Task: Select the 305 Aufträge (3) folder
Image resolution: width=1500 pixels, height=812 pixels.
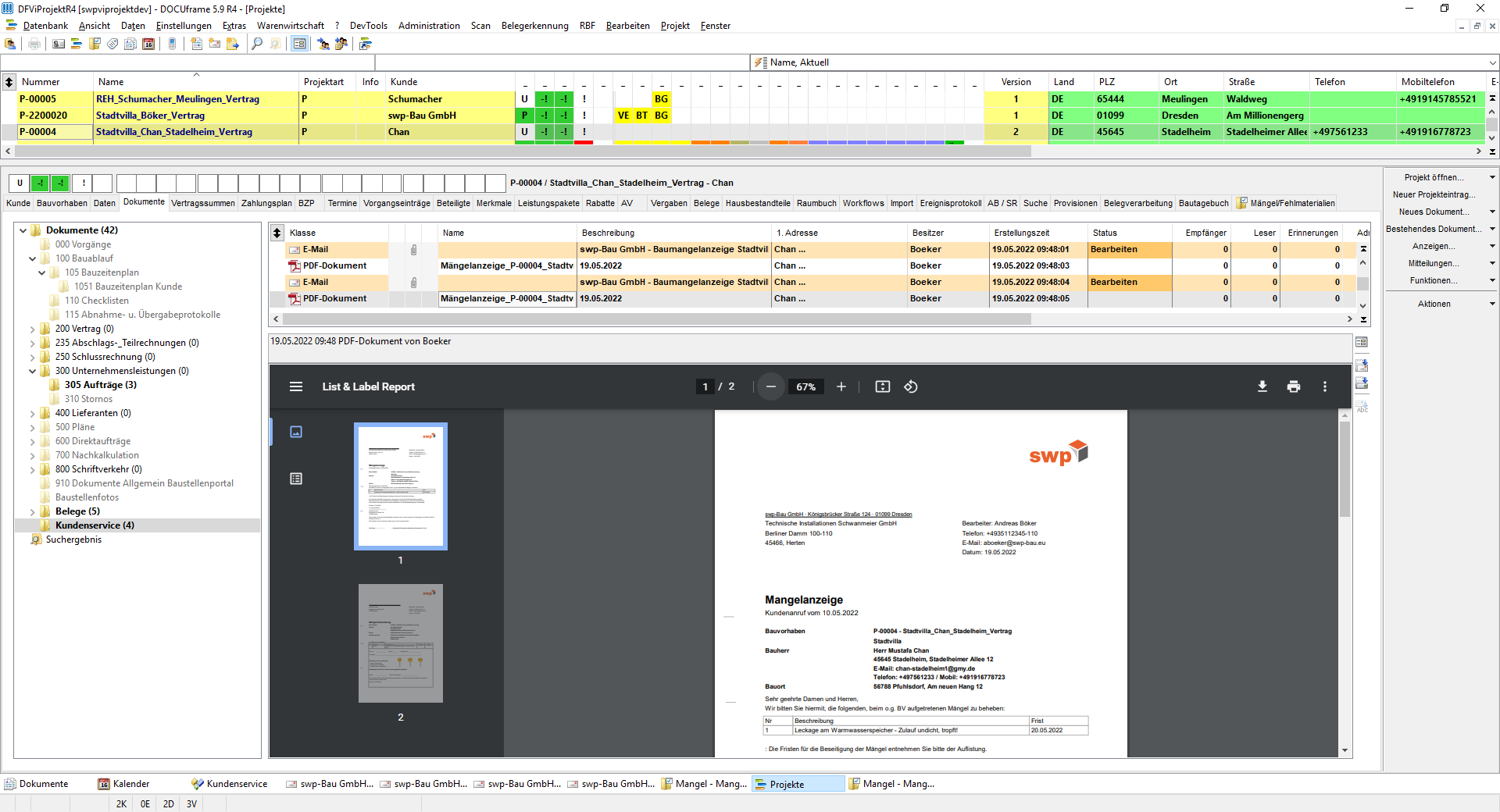Action: tap(100, 385)
